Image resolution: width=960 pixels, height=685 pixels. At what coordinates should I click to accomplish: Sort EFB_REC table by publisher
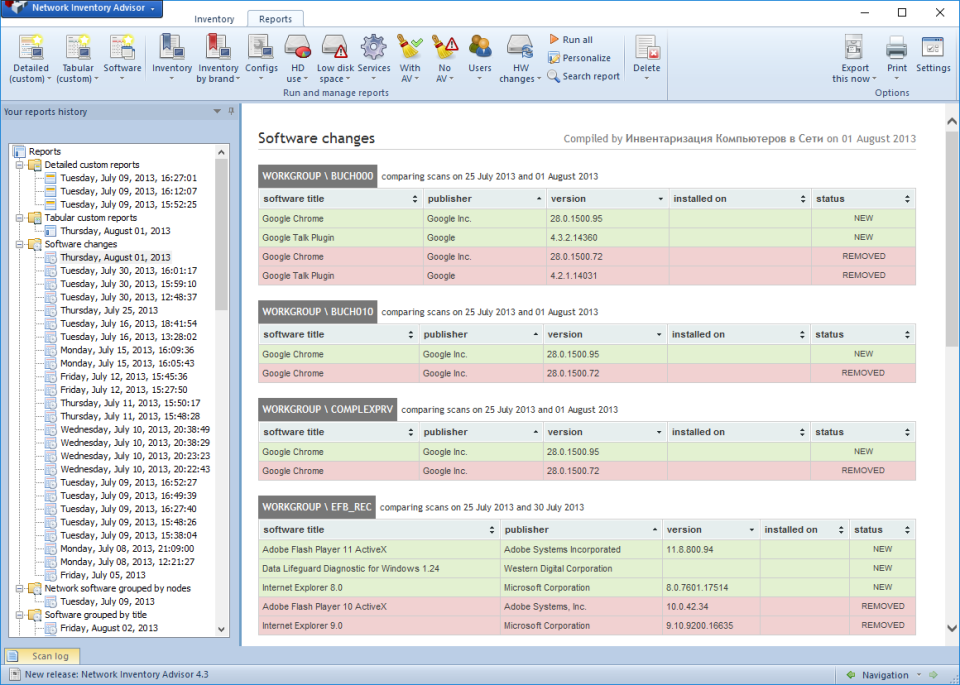pyautogui.click(x=580, y=530)
